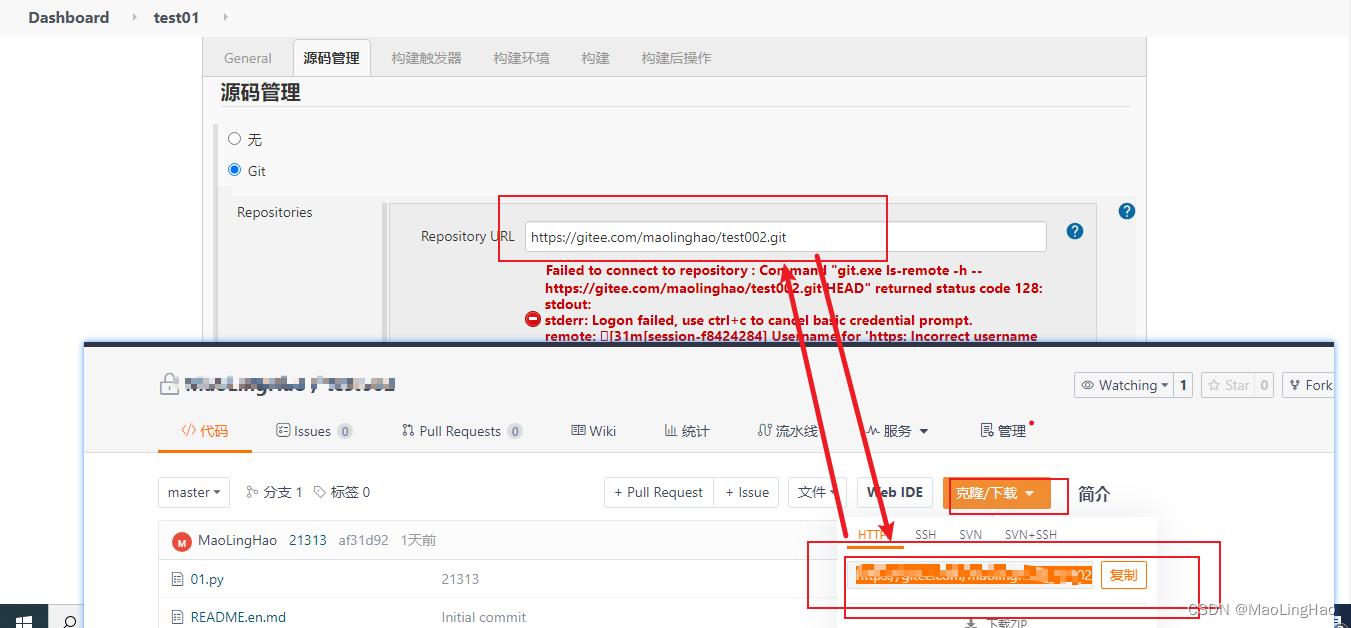Click the file icon of README.en.md
The width and height of the screenshot is (1351, 628).
178,617
